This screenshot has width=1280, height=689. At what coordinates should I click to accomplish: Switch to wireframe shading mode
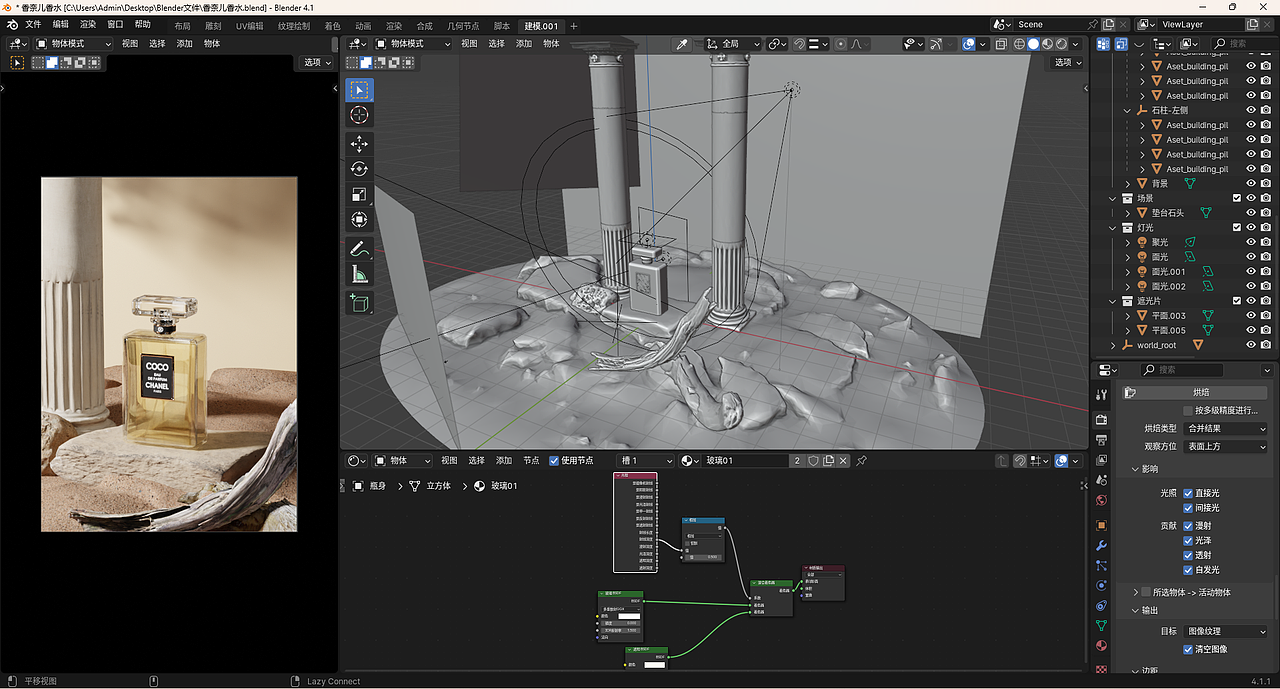[1019, 44]
